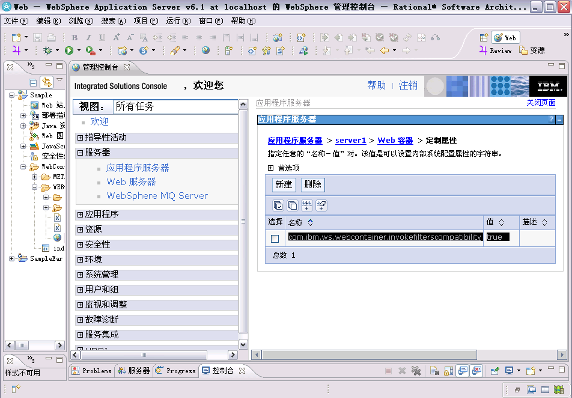Open the WebSphere MQ Server navigation link

coord(157,196)
